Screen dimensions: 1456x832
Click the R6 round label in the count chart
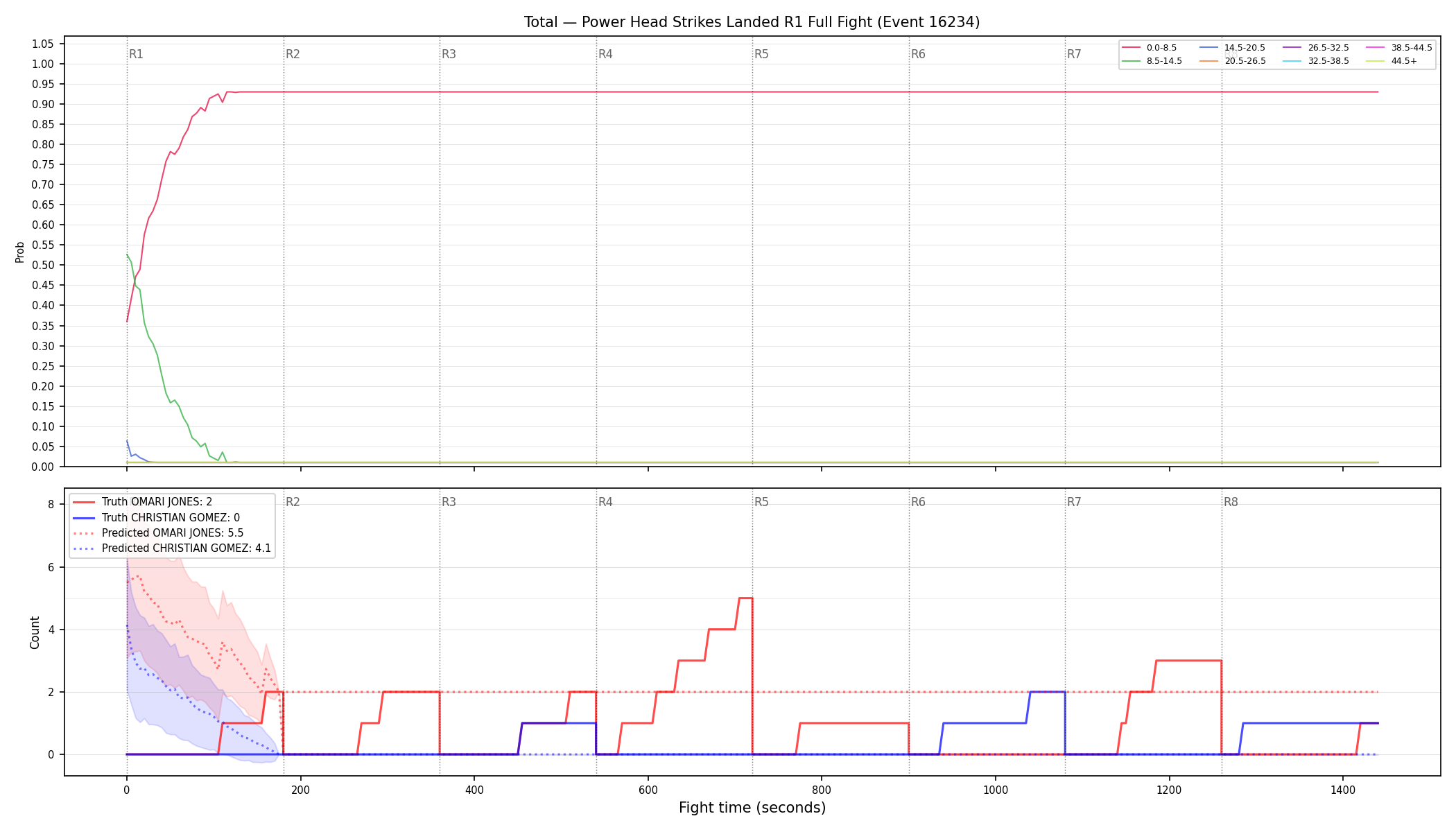tap(918, 502)
